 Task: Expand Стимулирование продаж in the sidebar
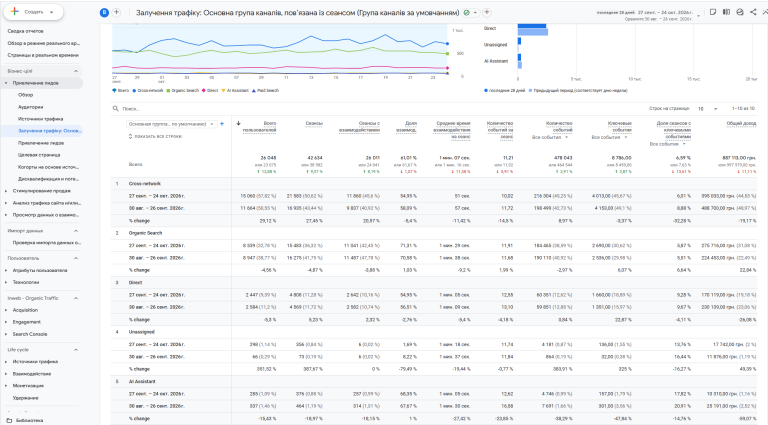[6, 191]
